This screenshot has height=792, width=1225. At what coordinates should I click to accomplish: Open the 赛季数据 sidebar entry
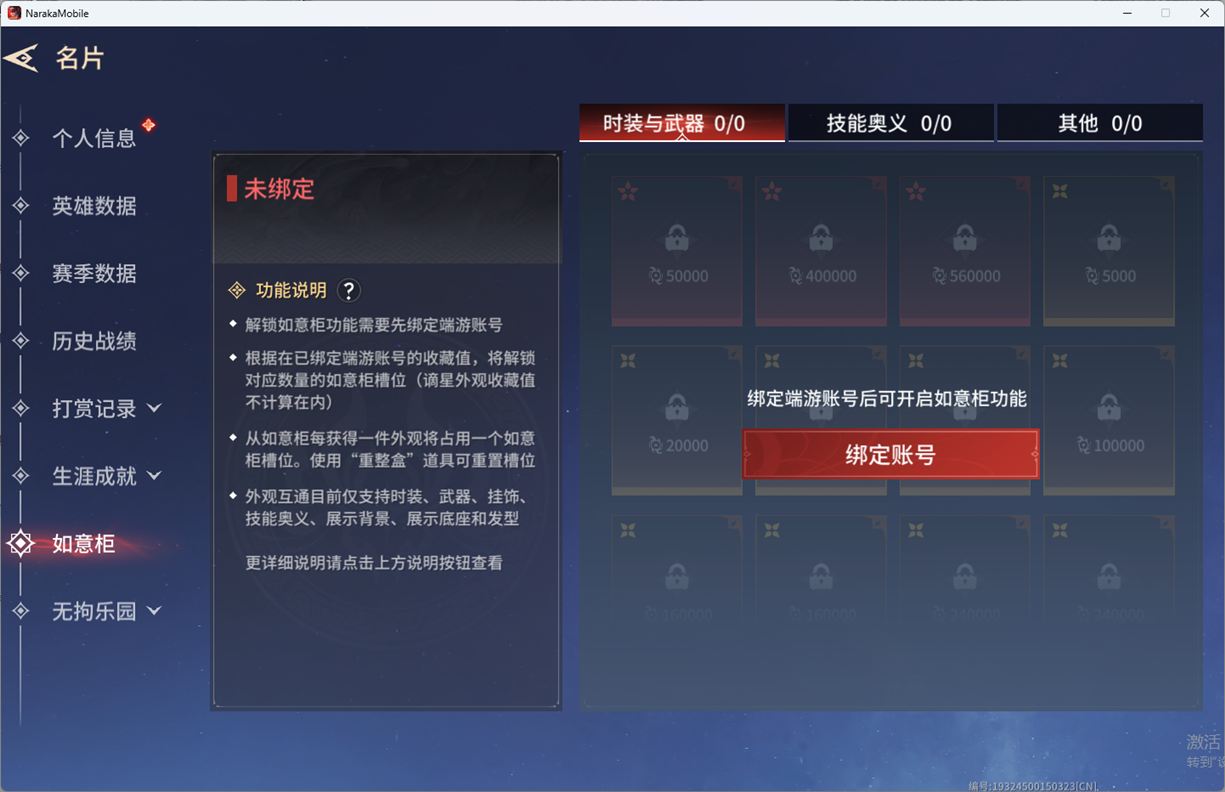(x=94, y=273)
